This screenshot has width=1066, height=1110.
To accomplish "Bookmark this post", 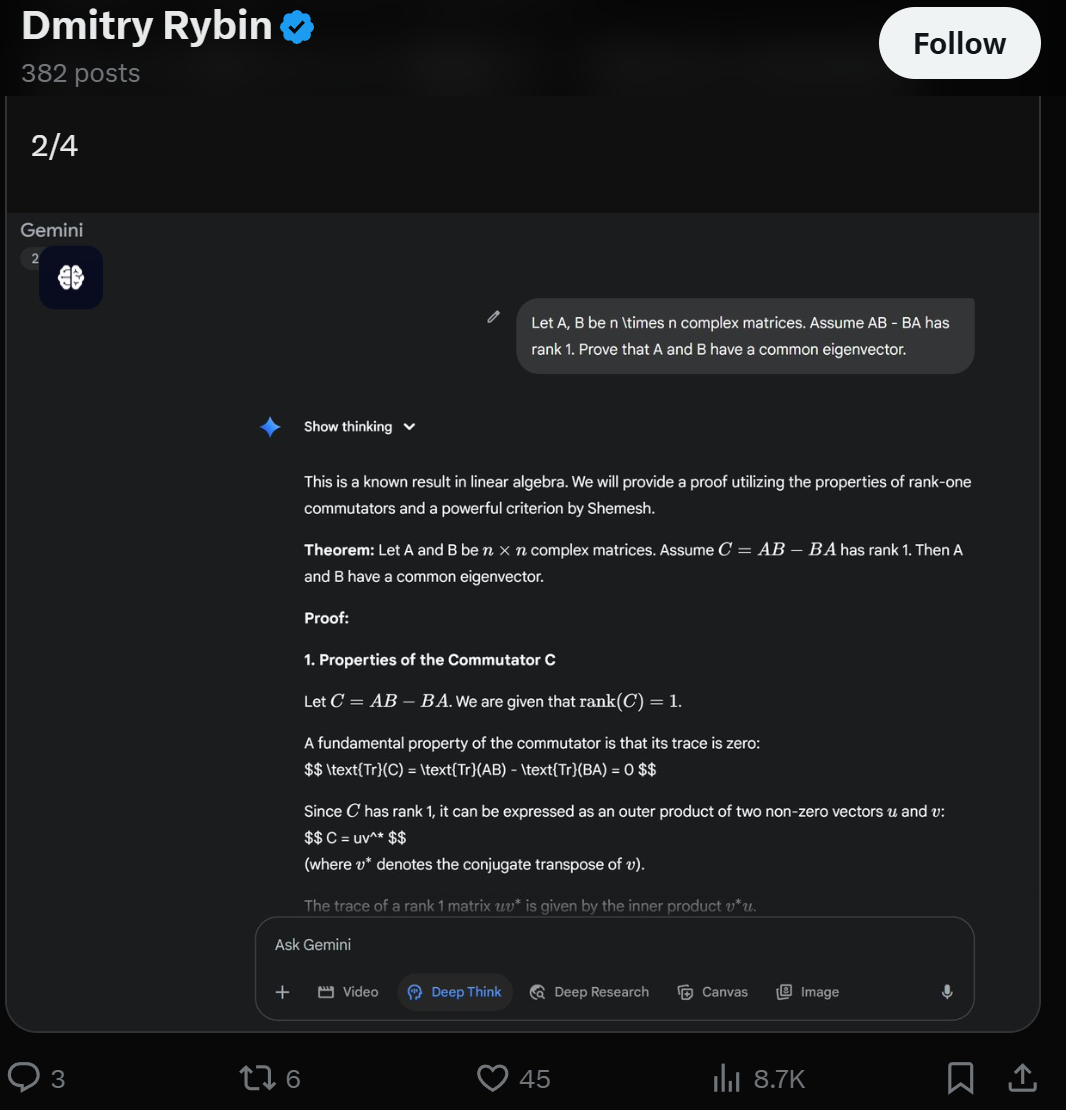I will (x=960, y=1078).
